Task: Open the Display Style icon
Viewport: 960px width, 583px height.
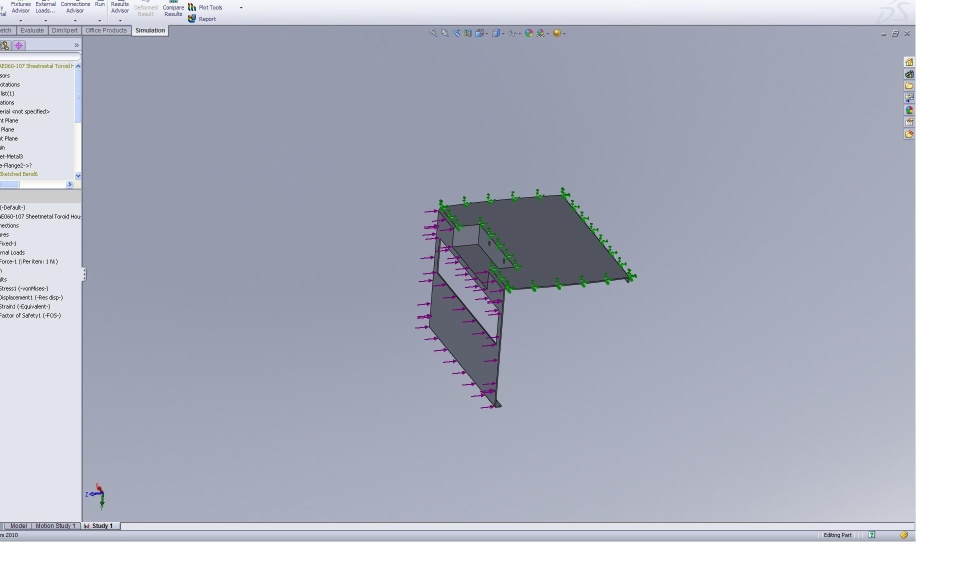Action: pyautogui.click(x=496, y=33)
